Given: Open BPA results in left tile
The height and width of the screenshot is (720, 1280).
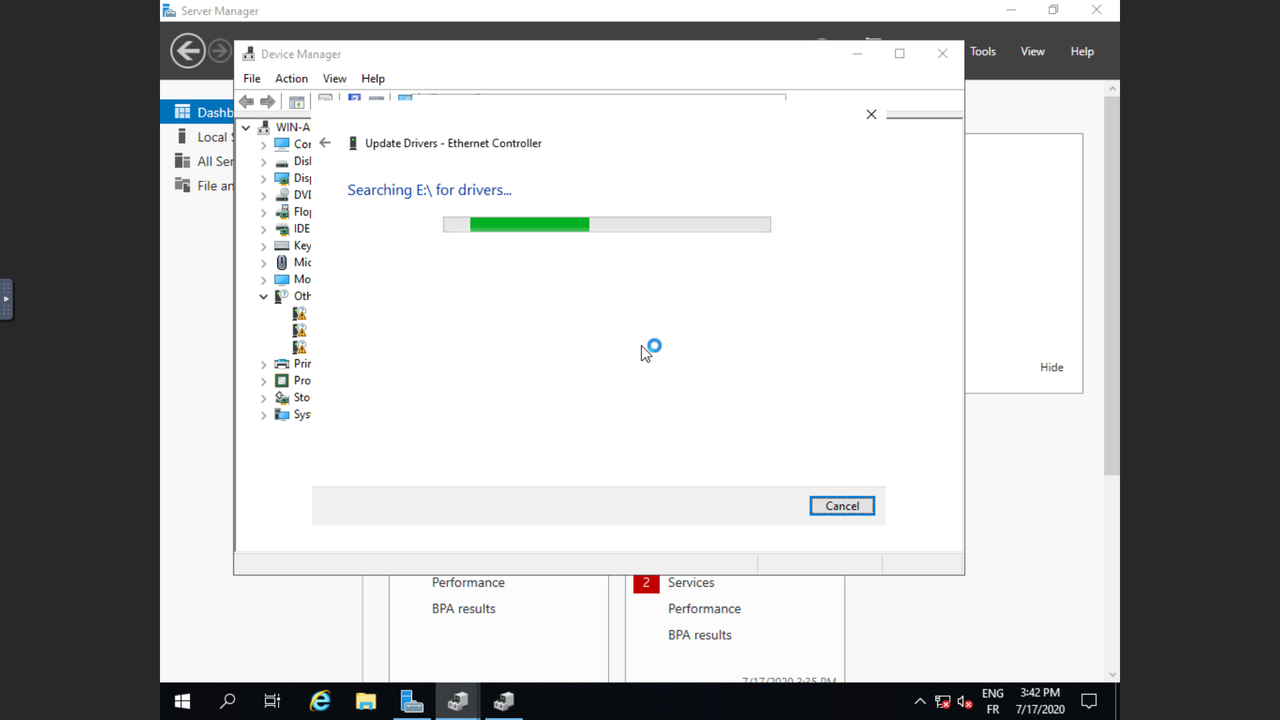Looking at the screenshot, I should click(464, 609).
